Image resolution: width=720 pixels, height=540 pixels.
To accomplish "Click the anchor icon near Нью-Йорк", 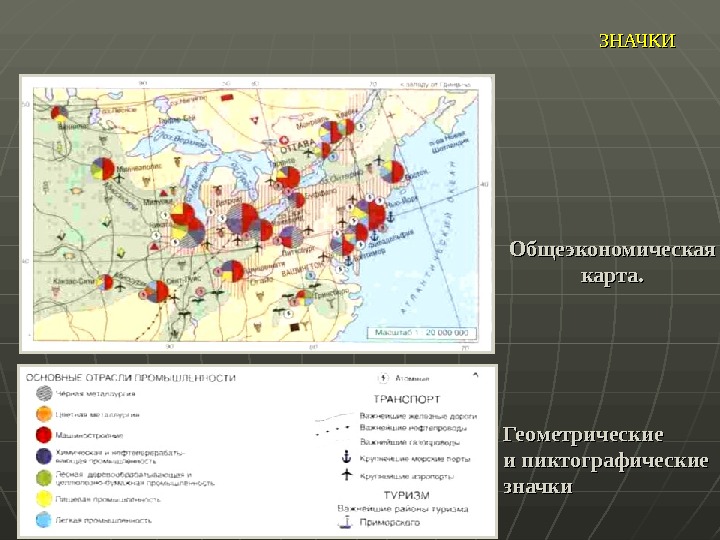I will (x=391, y=216).
